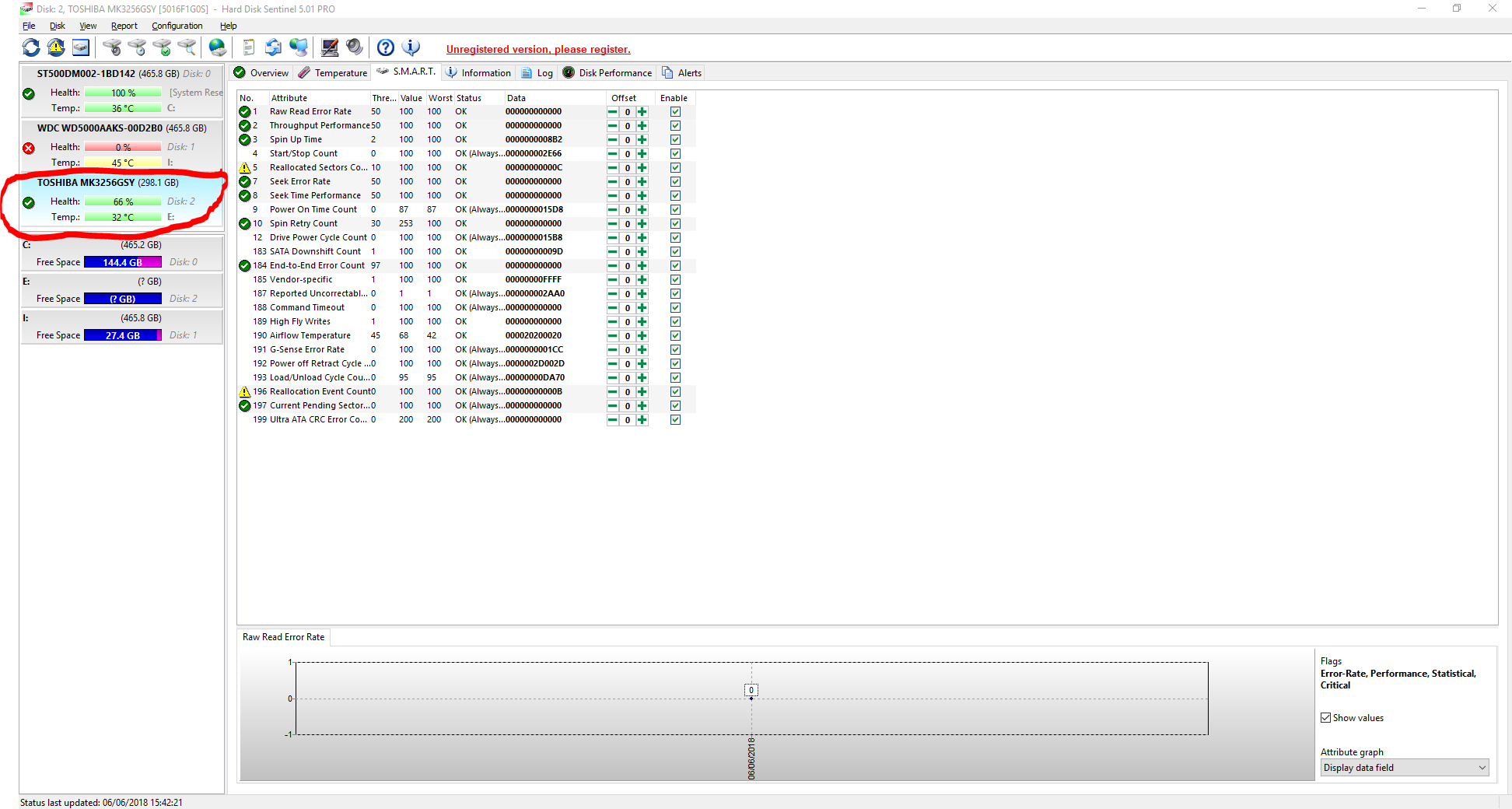Toggle Enable checkbox for Ultra ATA CRC Error

[675, 420]
